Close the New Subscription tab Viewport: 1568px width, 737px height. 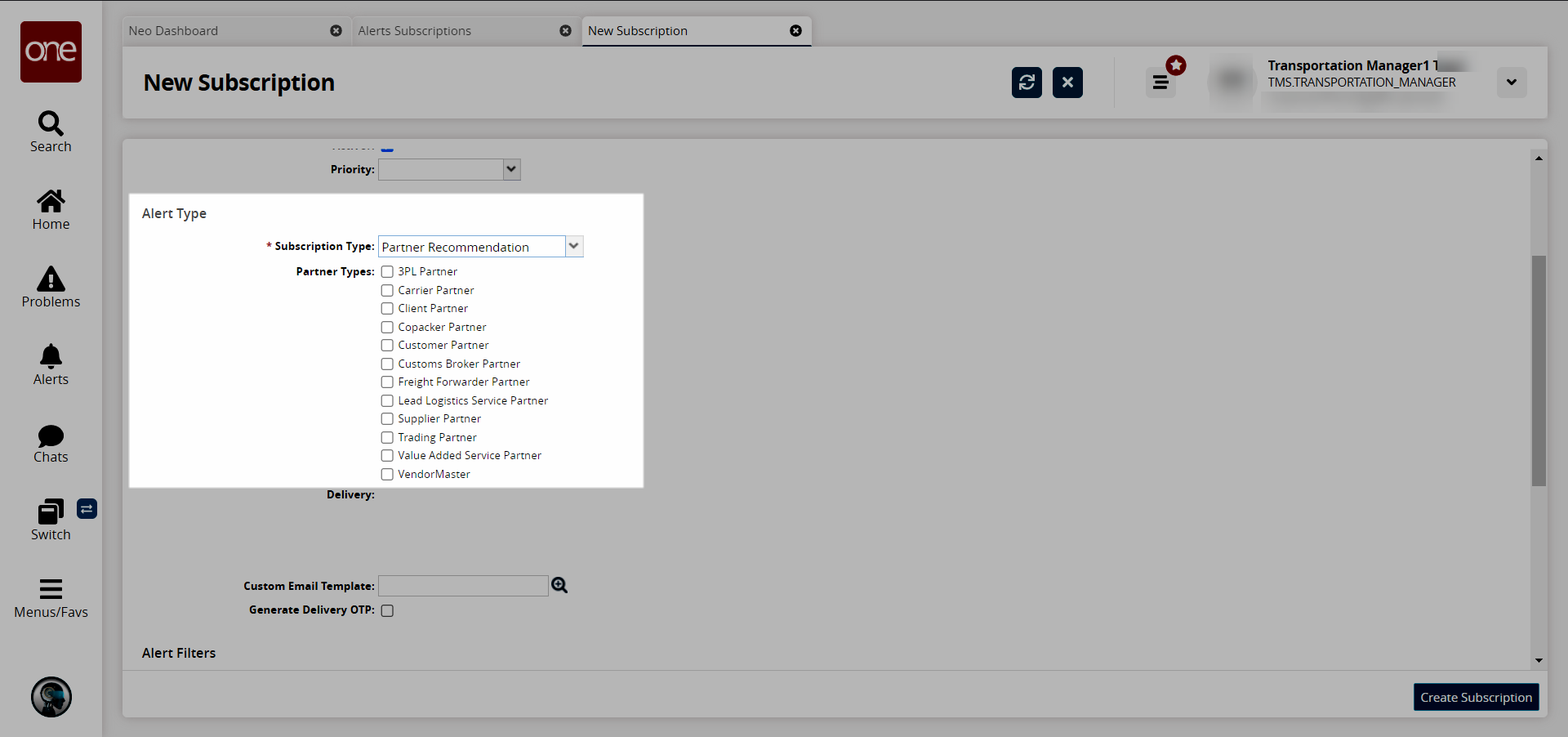[795, 31]
